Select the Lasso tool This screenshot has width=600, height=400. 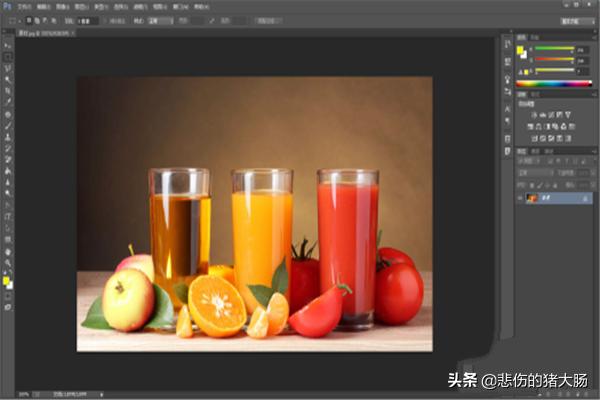click(x=8, y=68)
